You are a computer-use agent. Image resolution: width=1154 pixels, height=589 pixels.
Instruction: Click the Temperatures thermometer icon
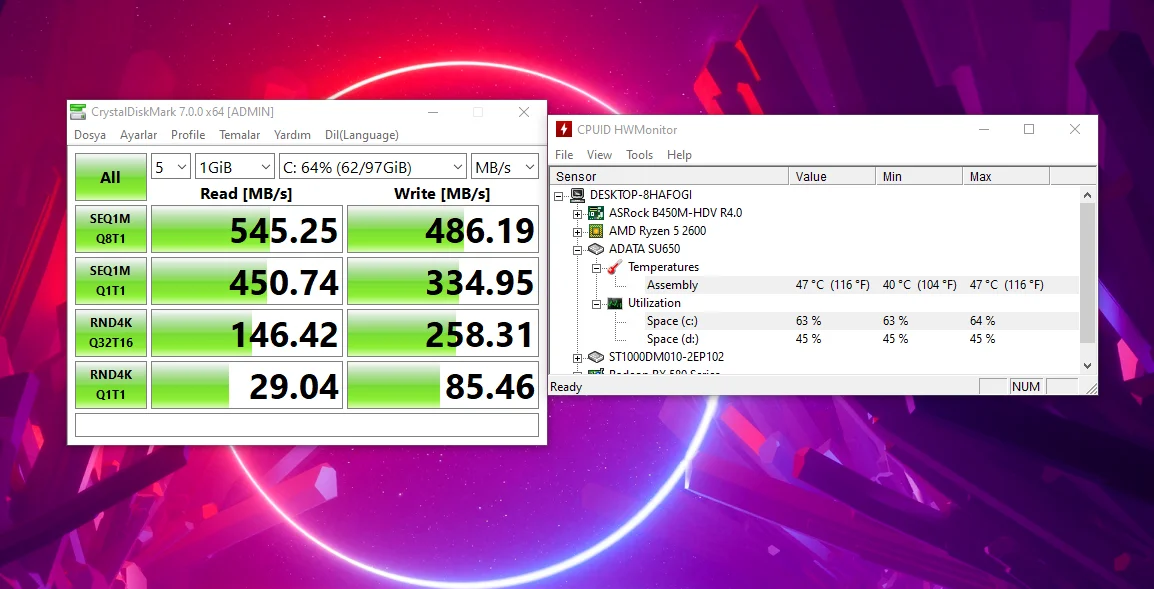[x=615, y=267]
